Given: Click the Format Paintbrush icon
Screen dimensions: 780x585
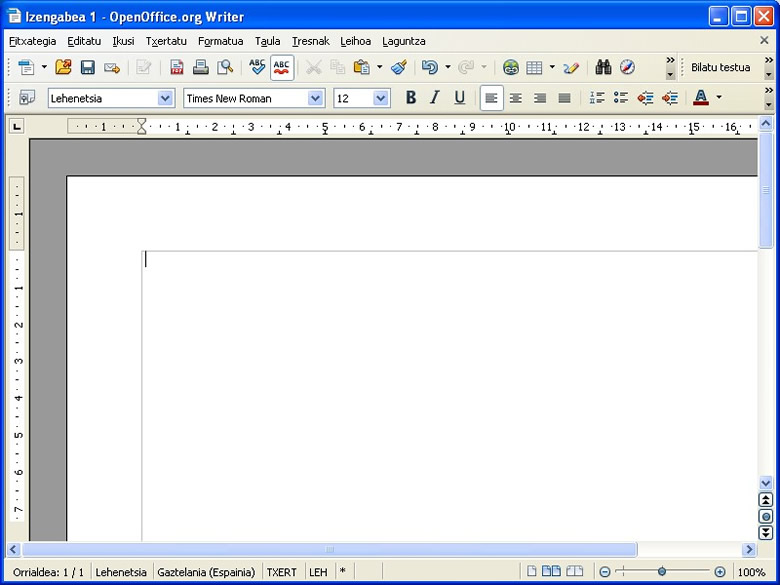Looking at the screenshot, I should (x=398, y=67).
